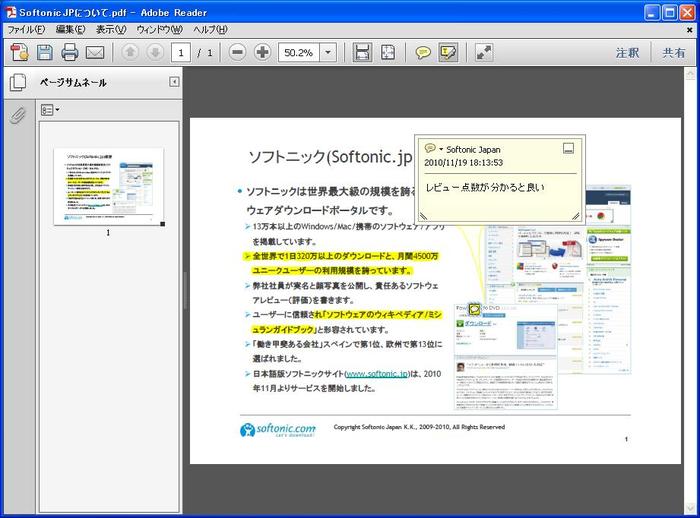Collapse the ページサムネール panel
700x518 pixels.
click(x=174, y=82)
